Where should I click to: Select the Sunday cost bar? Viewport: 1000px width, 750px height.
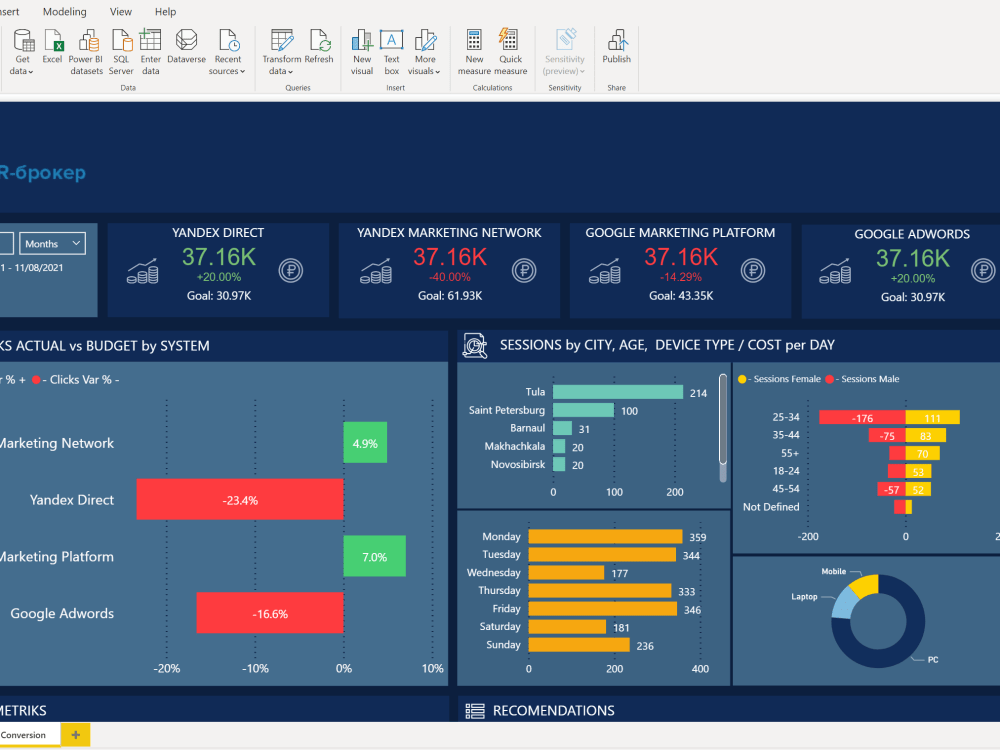click(x=579, y=645)
